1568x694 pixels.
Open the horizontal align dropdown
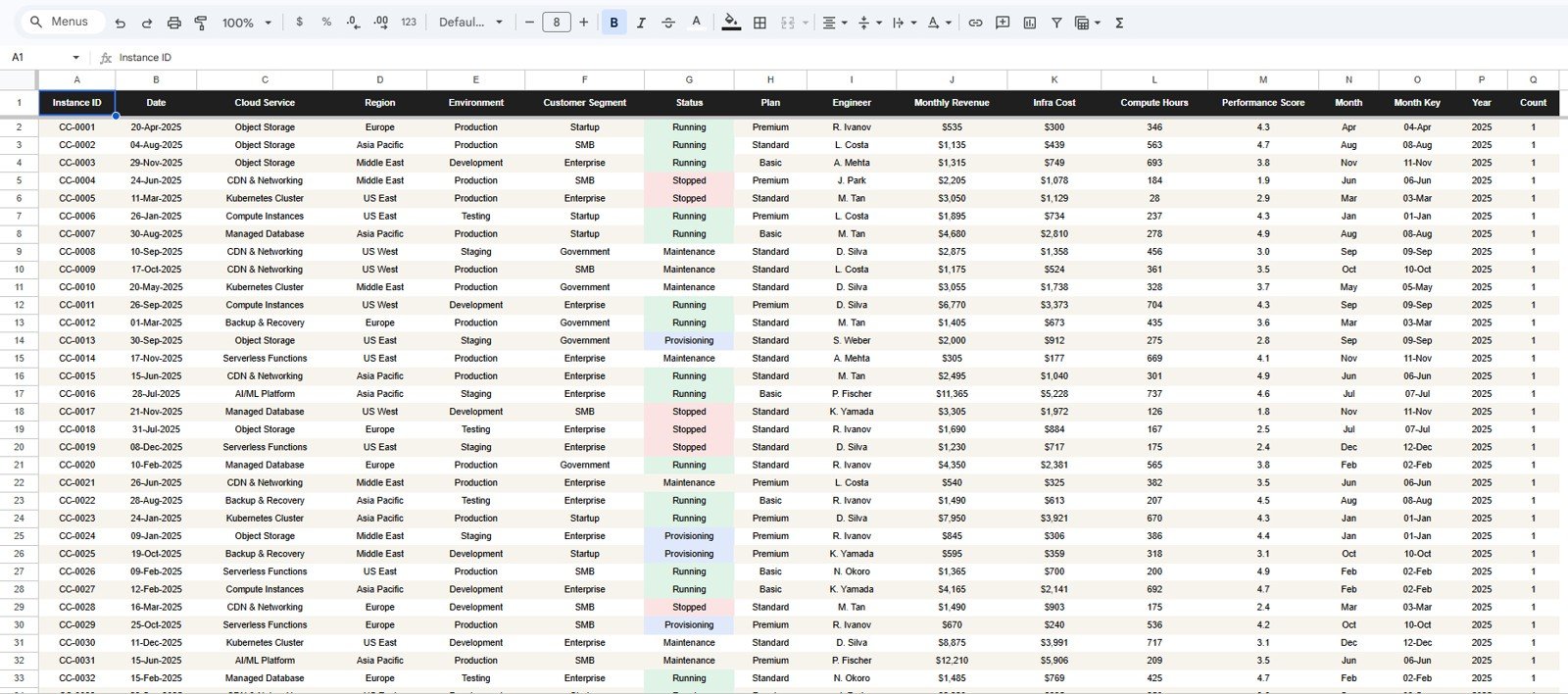tap(833, 22)
